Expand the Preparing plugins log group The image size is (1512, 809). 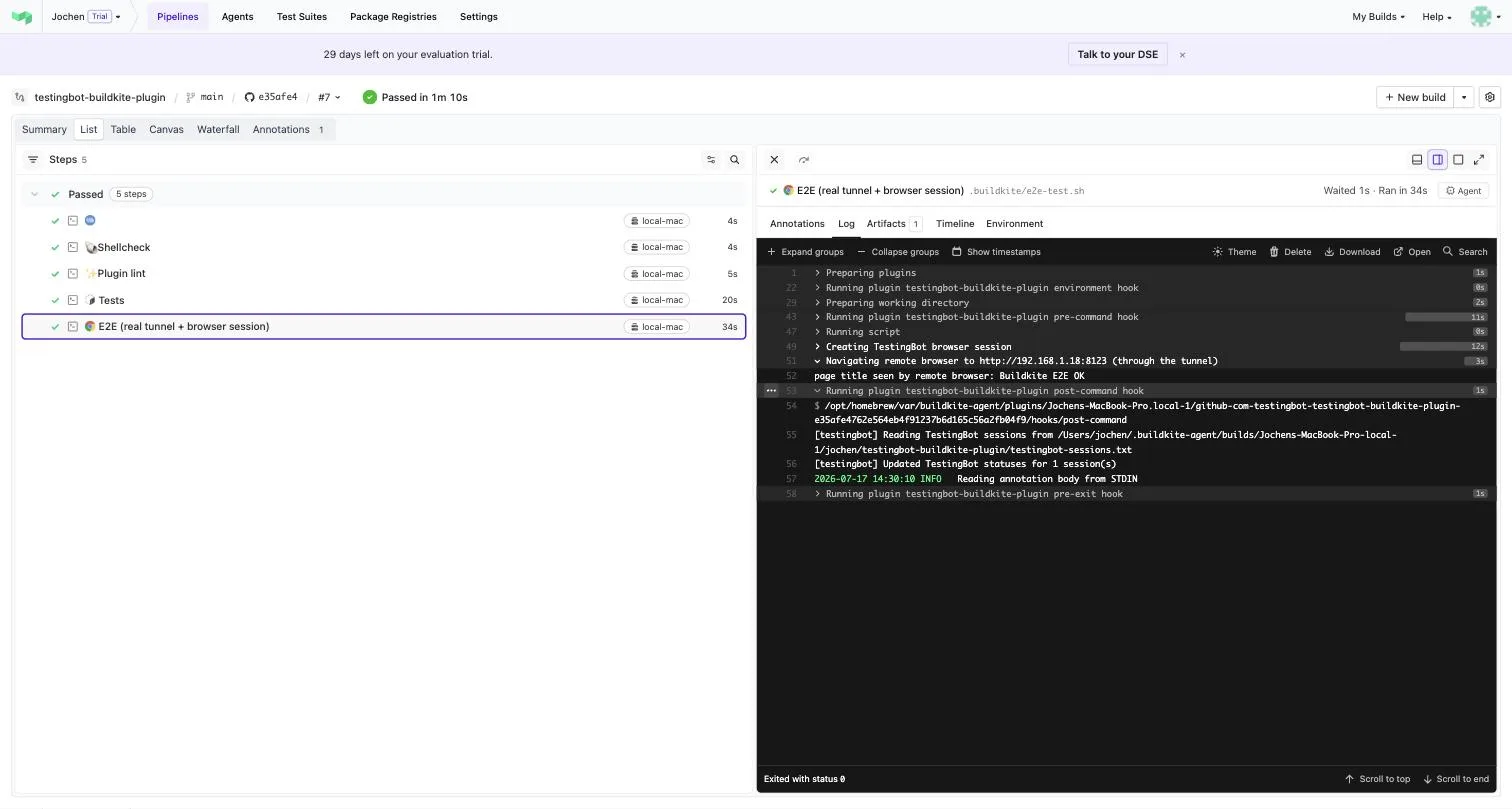tap(817, 273)
